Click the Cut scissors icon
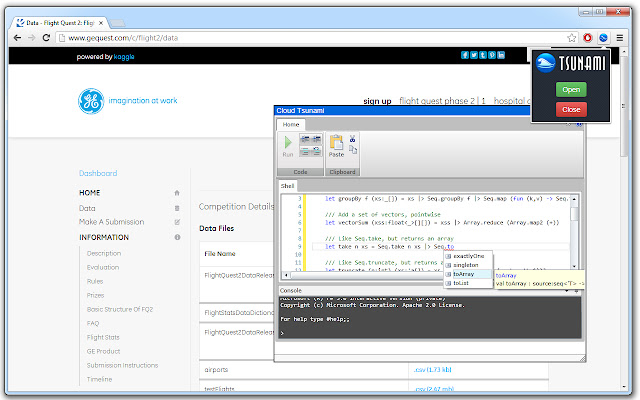 [x=352, y=139]
